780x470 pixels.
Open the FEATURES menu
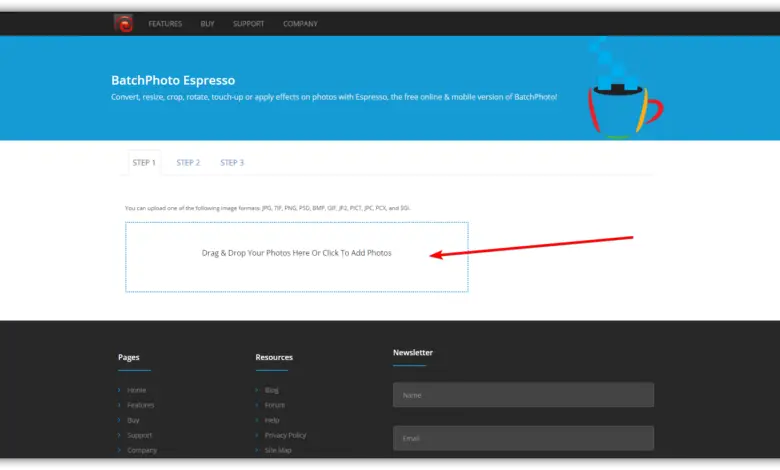tap(165, 24)
